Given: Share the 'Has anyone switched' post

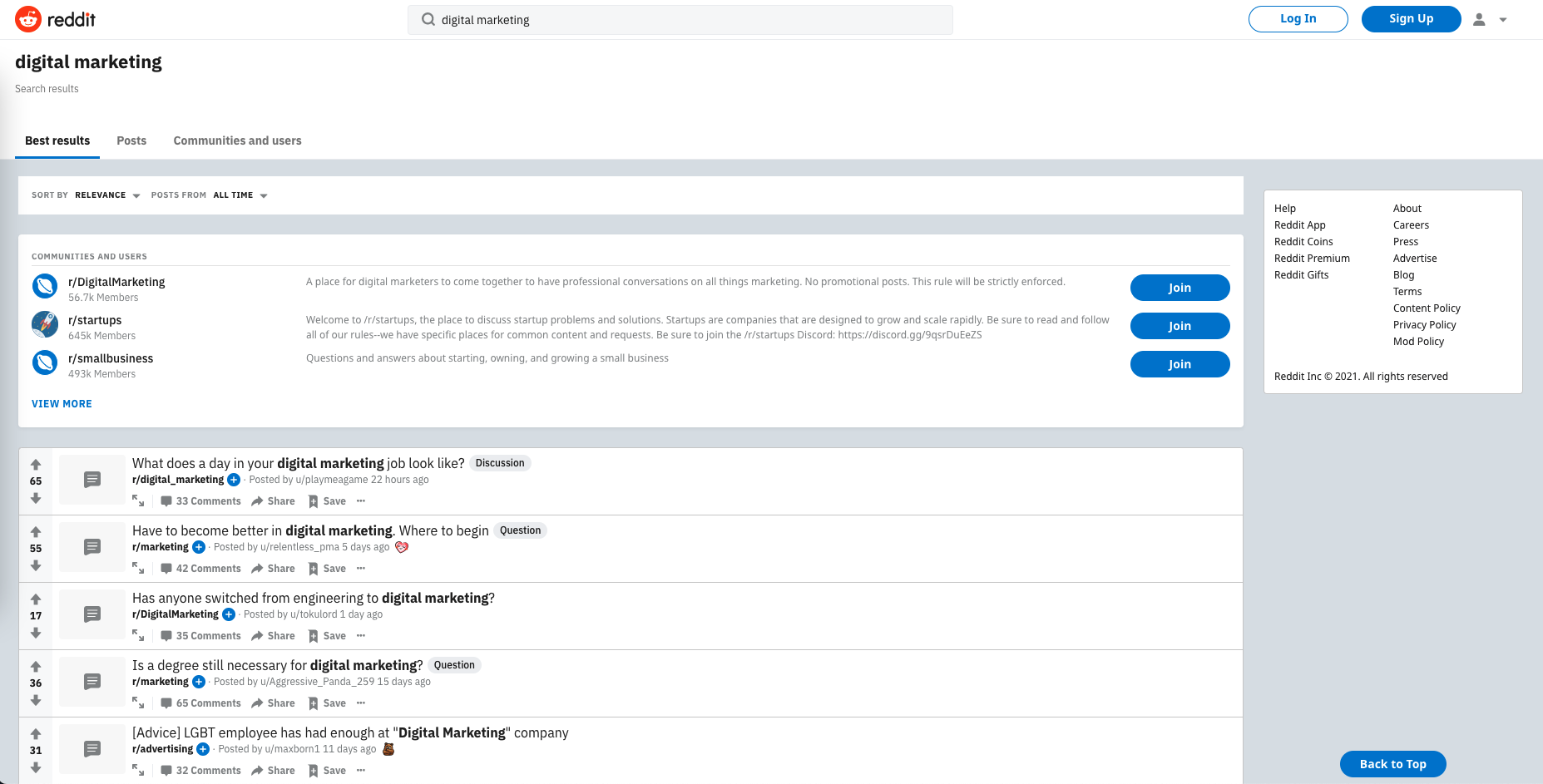Looking at the screenshot, I should (x=274, y=636).
